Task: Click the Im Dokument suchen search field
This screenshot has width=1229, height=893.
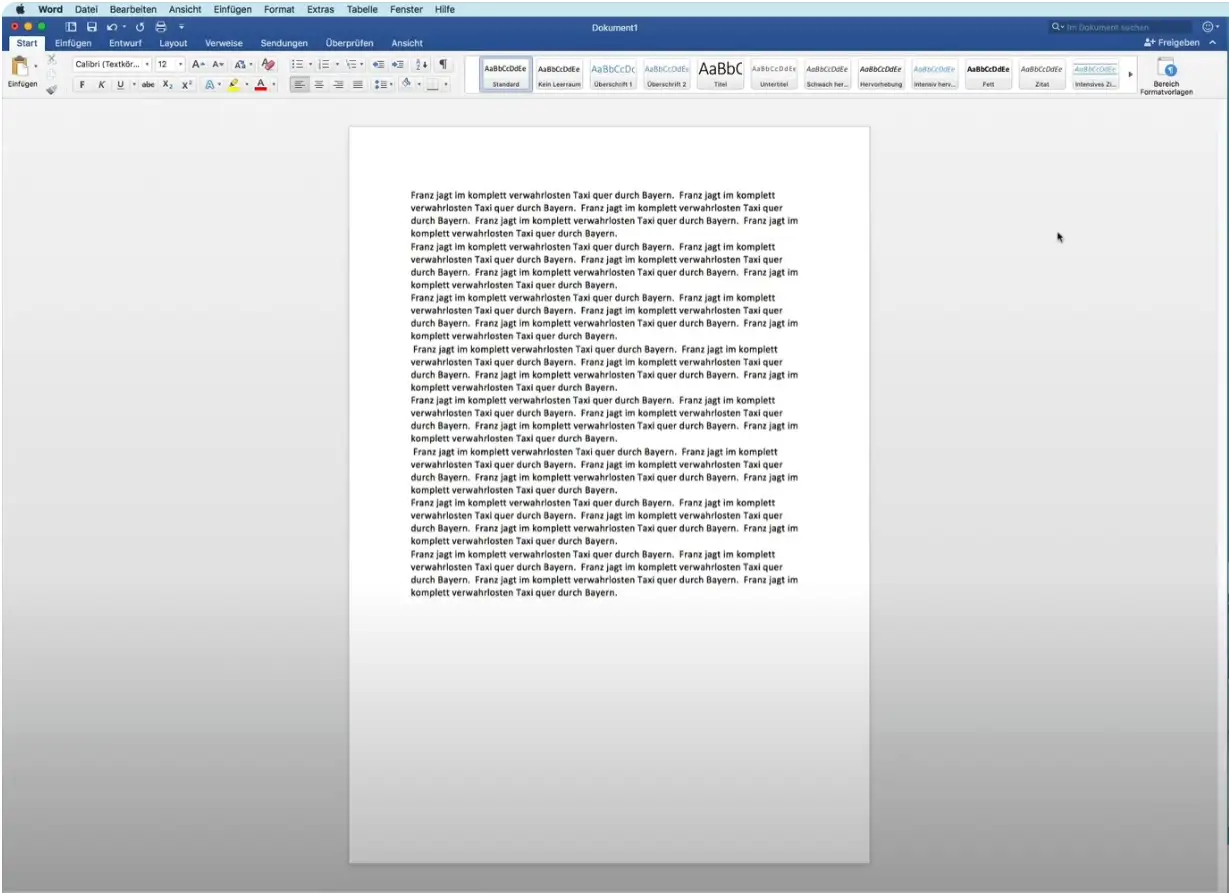Action: (1126, 27)
